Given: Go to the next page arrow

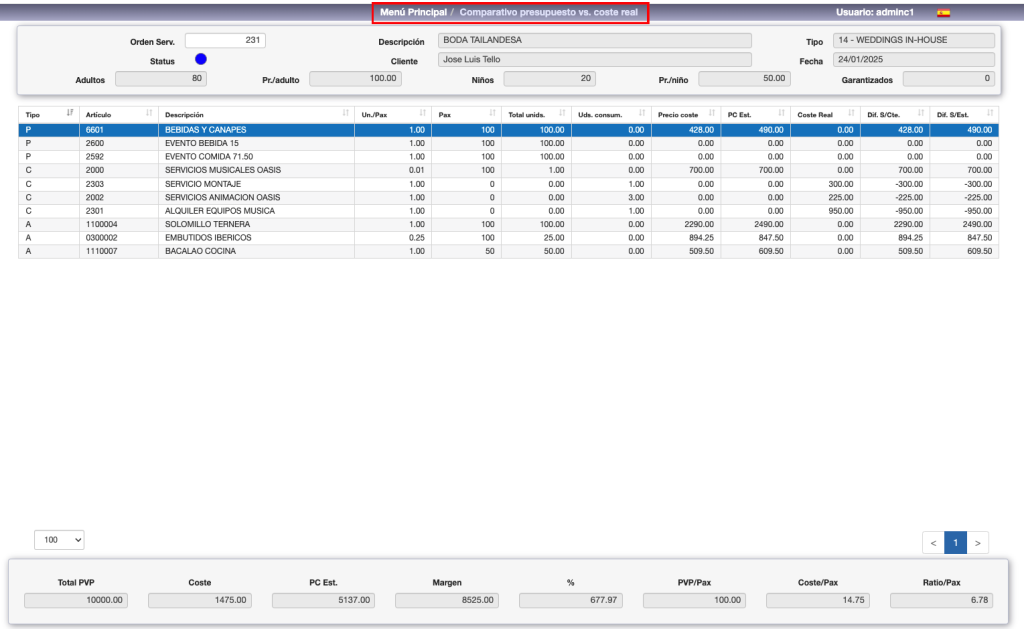Looking at the screenshot, I should 978,543.
